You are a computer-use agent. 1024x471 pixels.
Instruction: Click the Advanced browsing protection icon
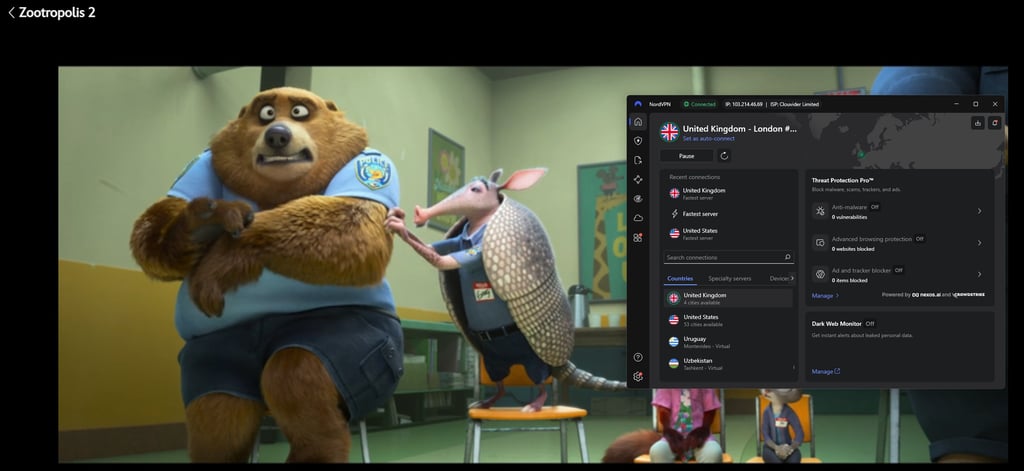[820, 243]
